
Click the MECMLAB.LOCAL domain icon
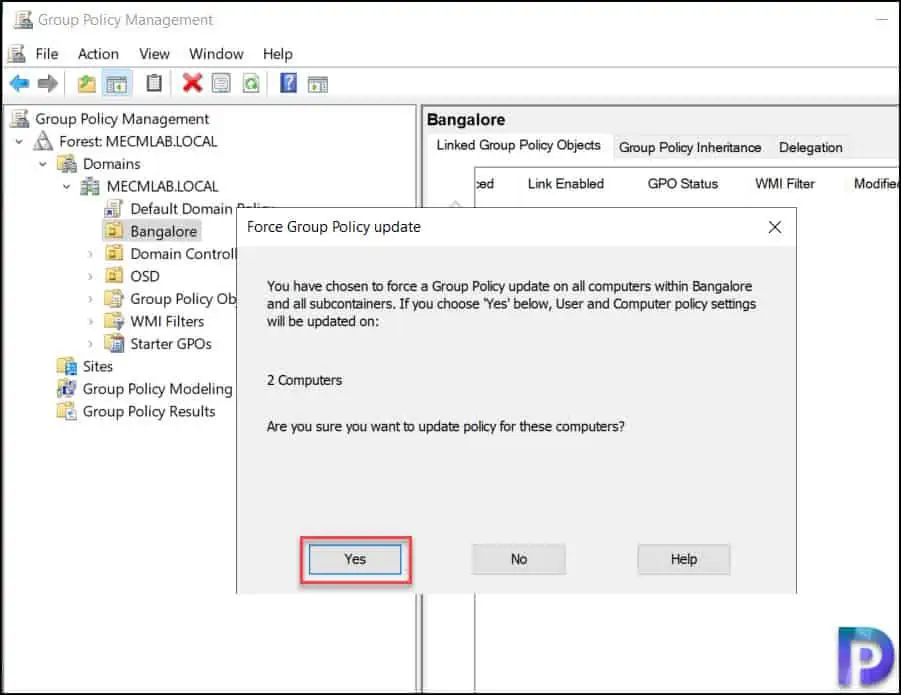point(90,186)
